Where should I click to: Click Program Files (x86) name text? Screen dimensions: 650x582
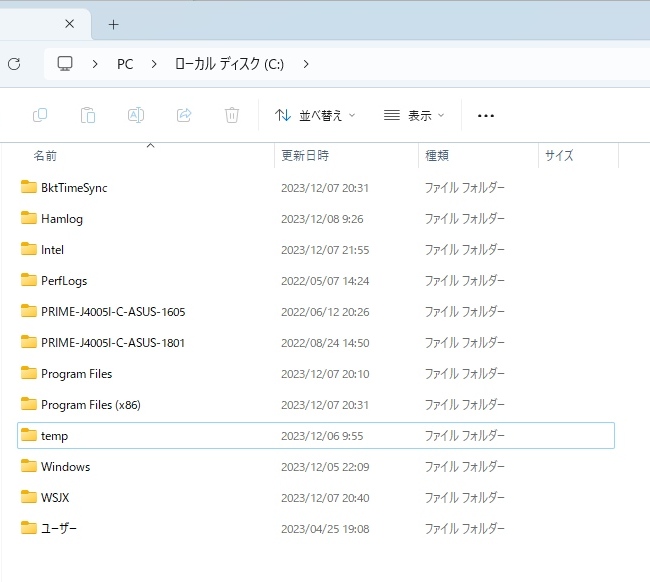91,405
